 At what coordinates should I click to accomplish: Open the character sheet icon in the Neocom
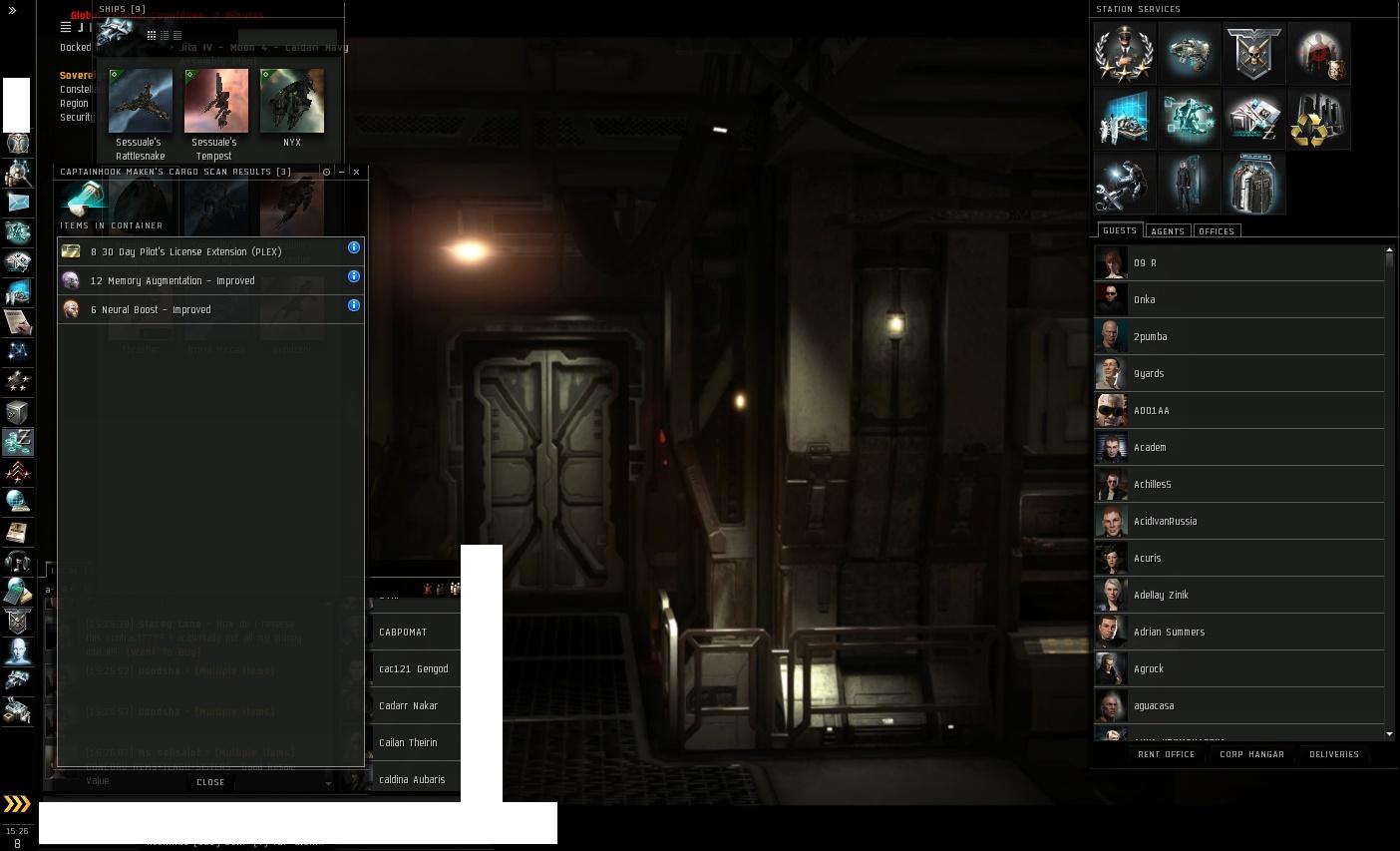pos(17,144)
